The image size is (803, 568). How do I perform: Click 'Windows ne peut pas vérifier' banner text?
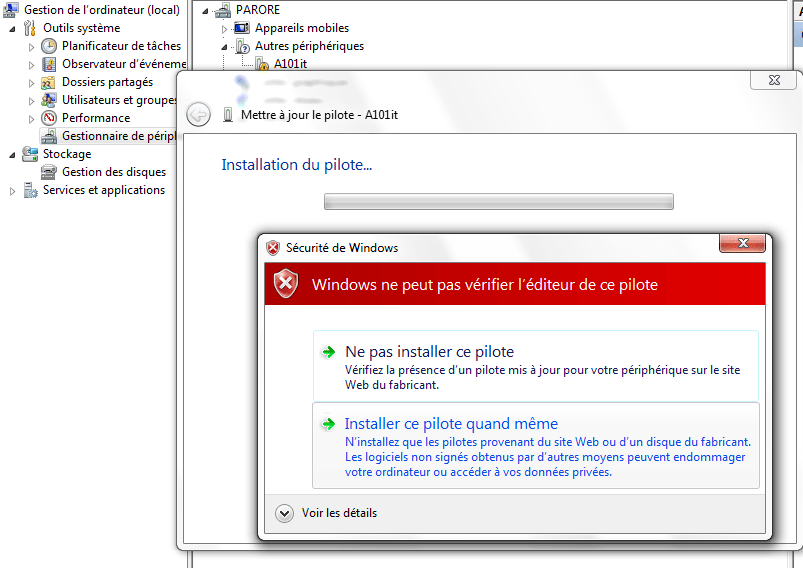[x=484, y=284]
